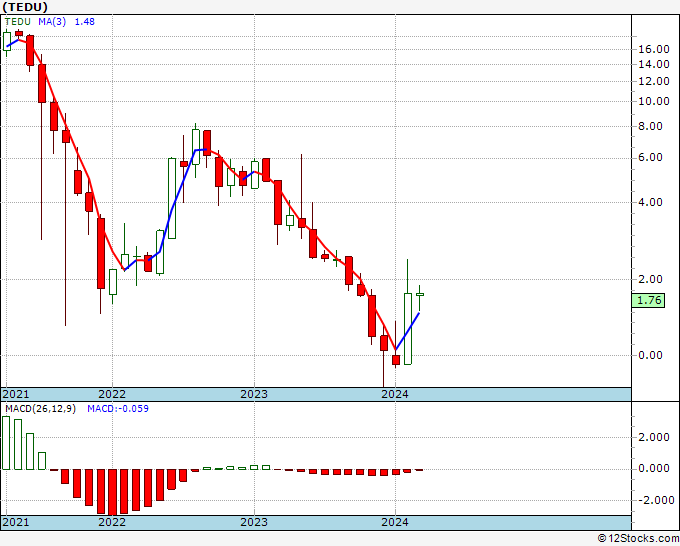The width and height of the screenshot is (680, 546).
Task: Click the tall green candlestick in early 2024
Action: coord(408,329)
